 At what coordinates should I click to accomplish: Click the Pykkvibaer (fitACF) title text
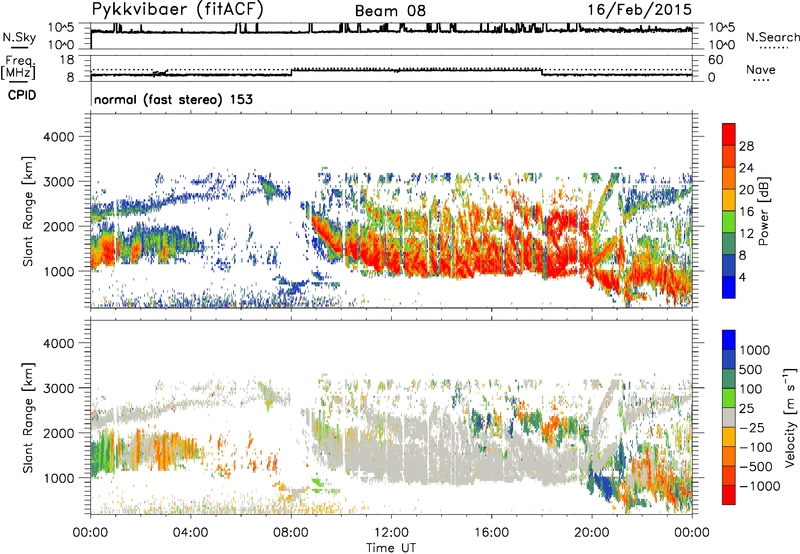(178, 10)
